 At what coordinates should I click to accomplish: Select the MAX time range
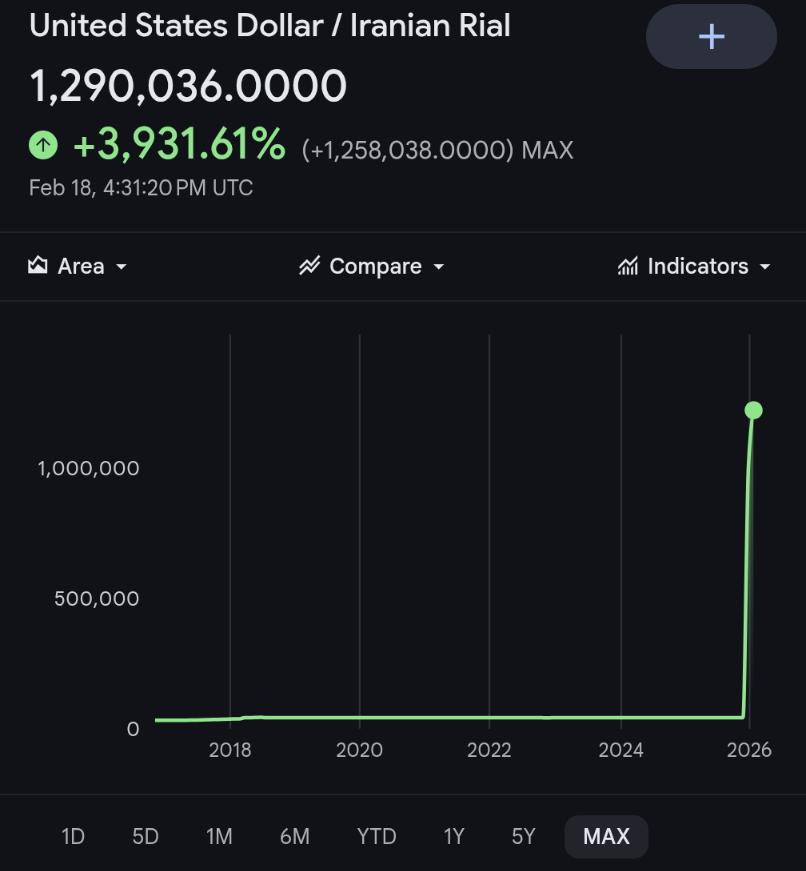pos(606,836)
